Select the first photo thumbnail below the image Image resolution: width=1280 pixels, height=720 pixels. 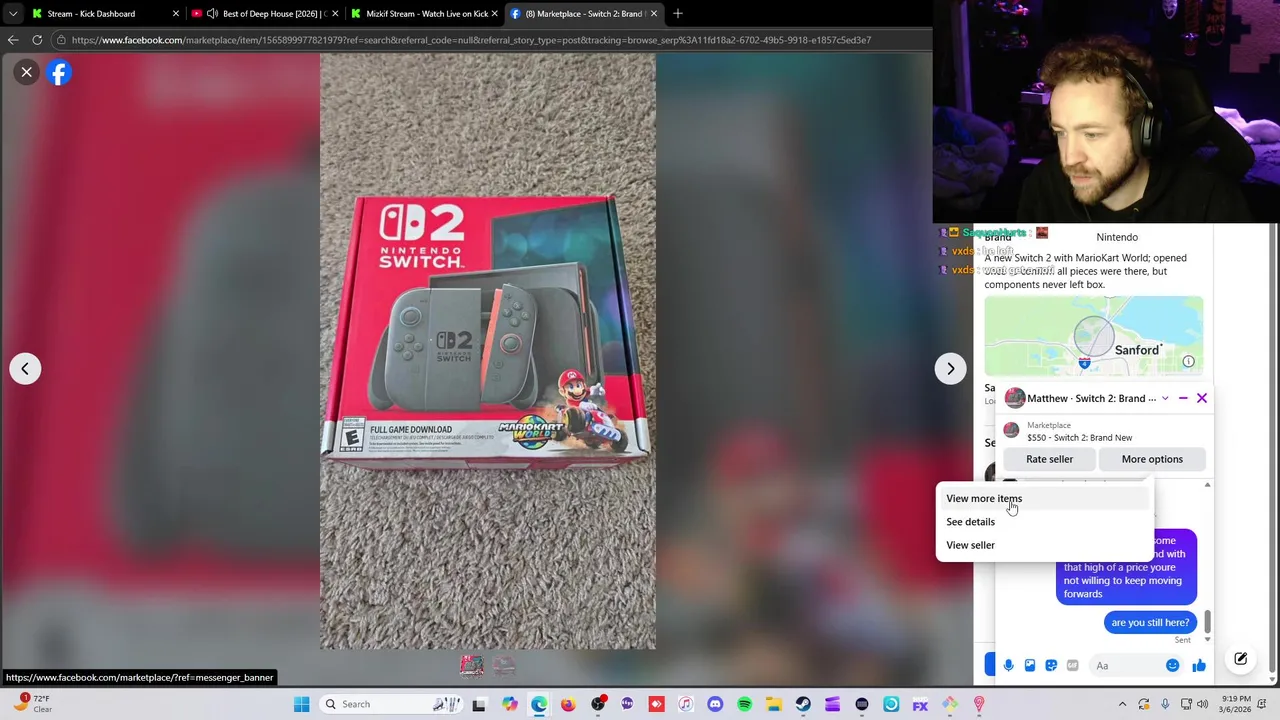coord(472,665)
